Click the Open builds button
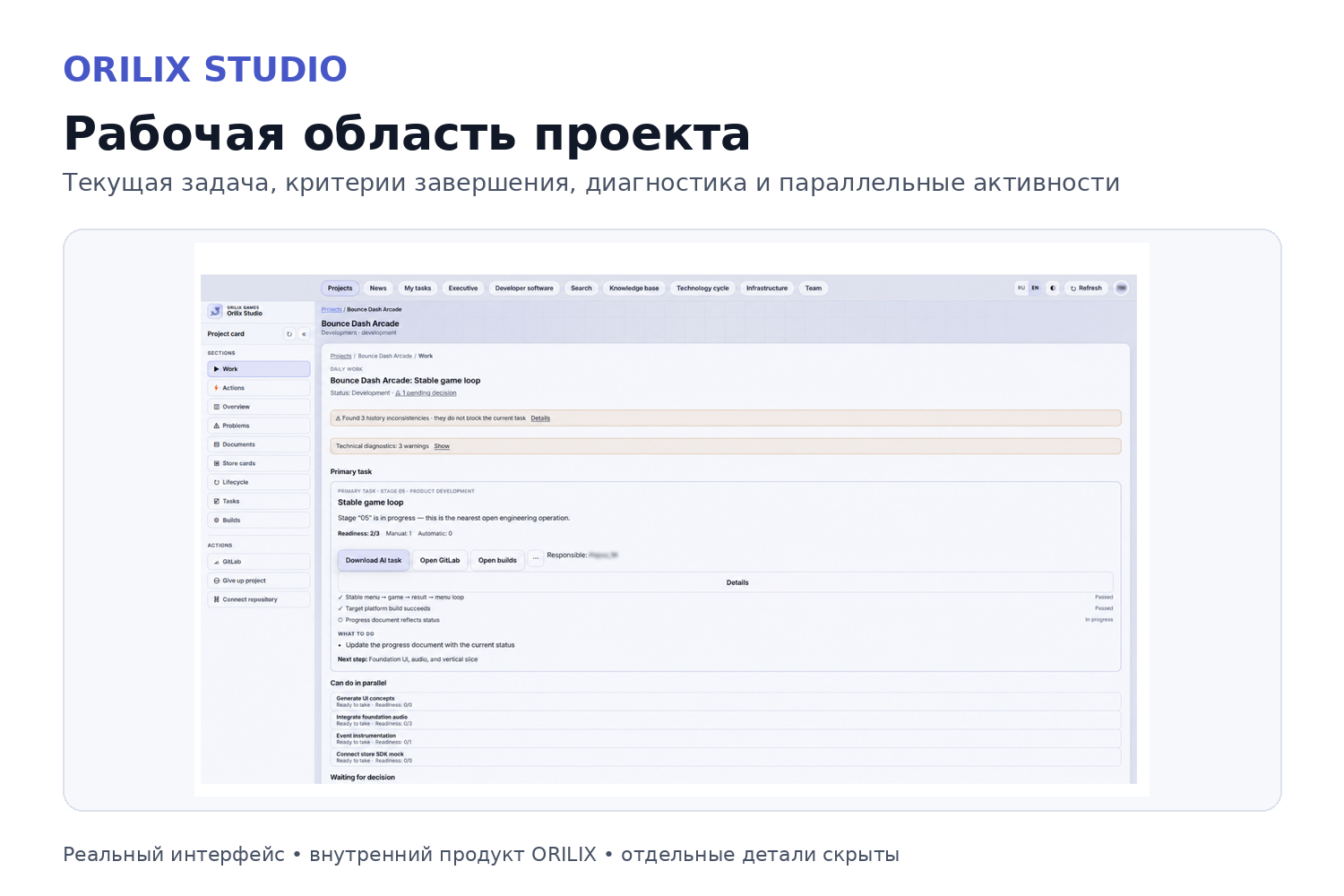Image resolution: width=1344 pixels, height=896 pixels. pos(497,560)
